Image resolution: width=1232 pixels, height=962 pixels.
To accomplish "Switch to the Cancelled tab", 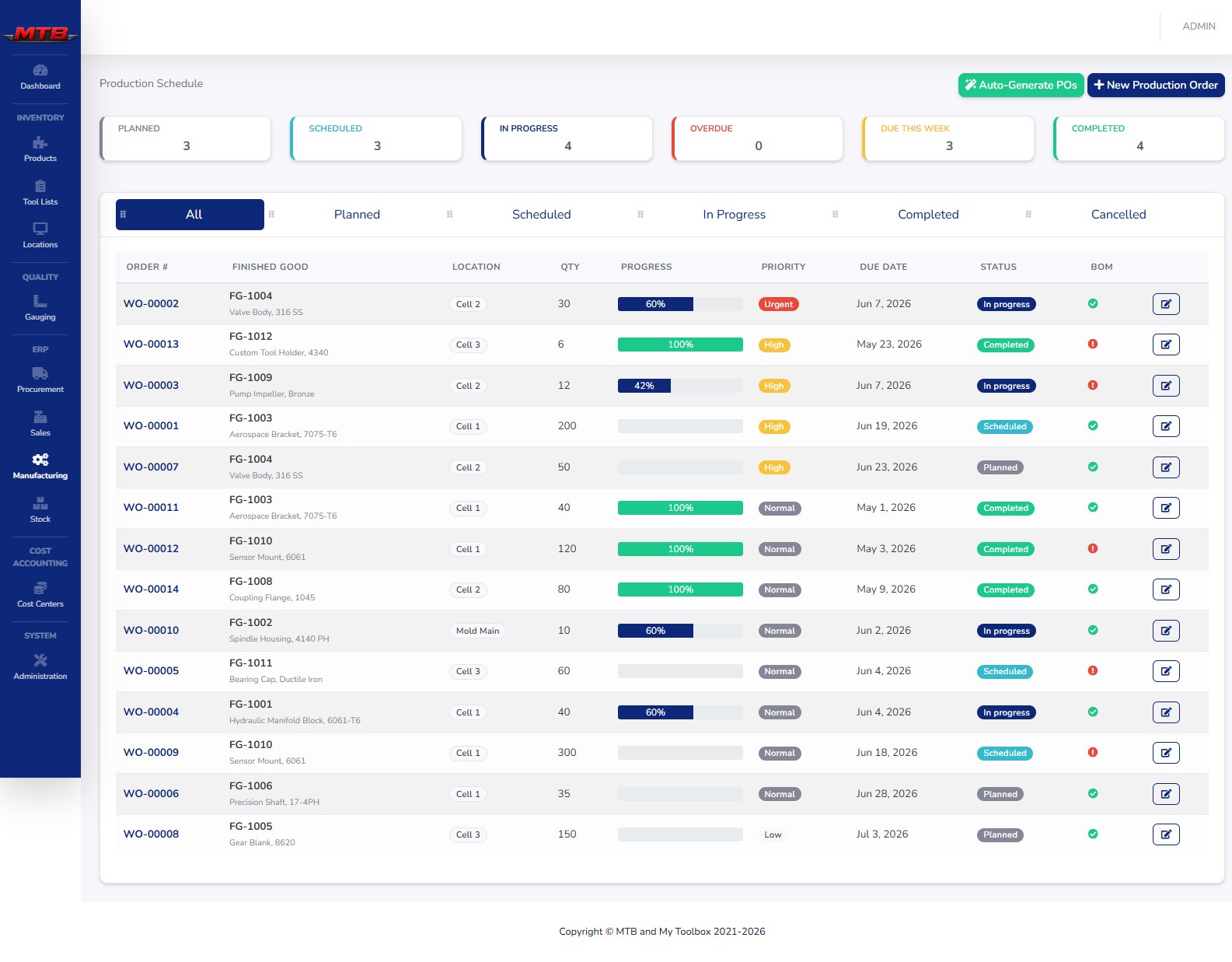I will point(1118,215).
